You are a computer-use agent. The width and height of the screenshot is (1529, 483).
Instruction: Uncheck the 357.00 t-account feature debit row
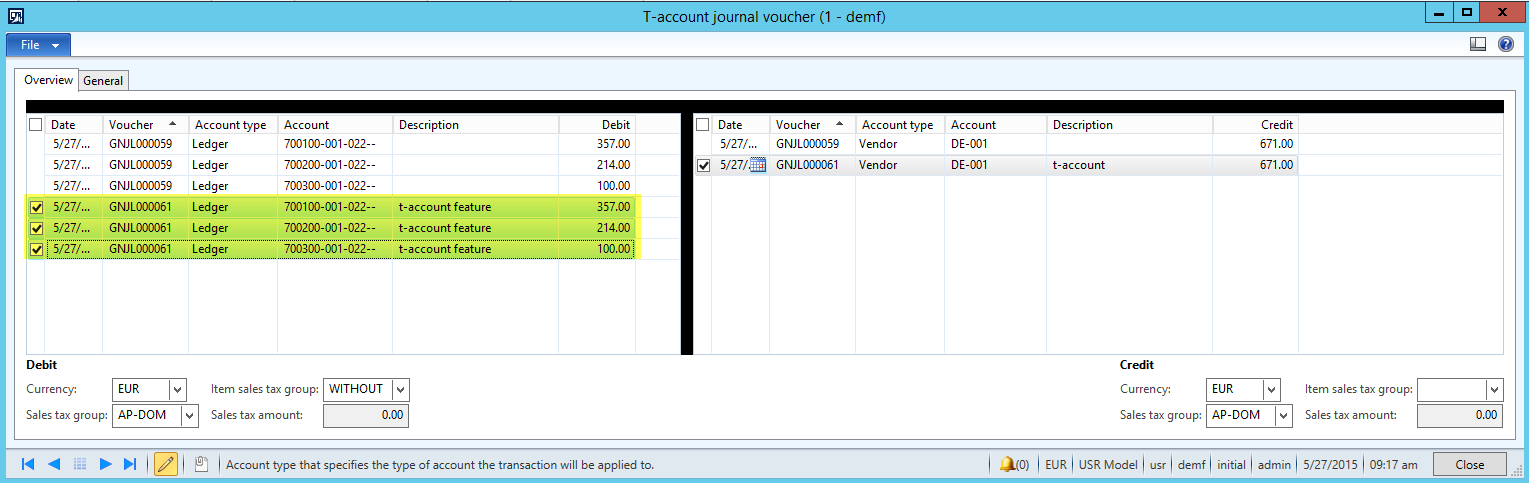36,207
